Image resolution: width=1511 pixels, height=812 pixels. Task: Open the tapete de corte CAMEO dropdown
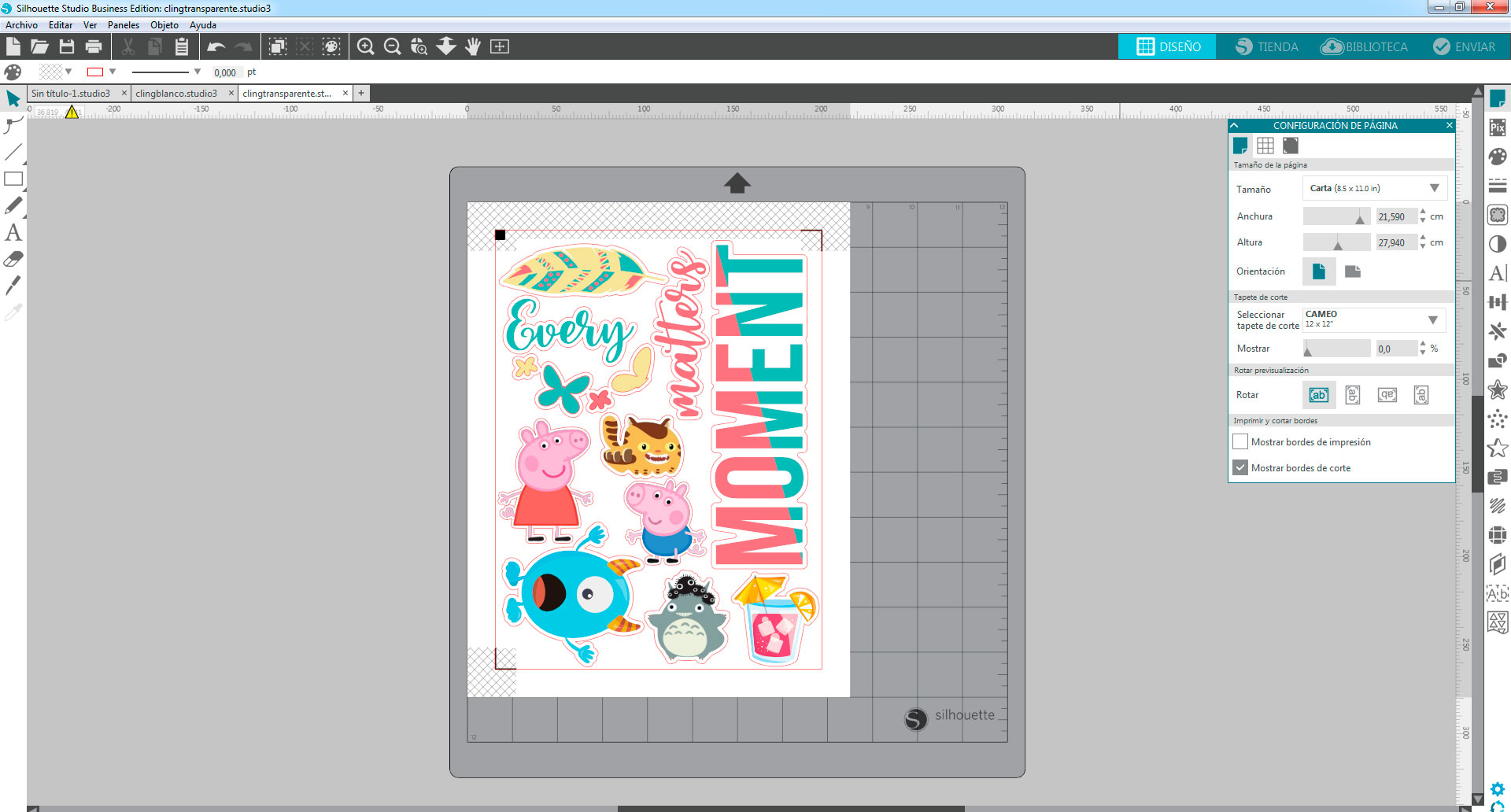pyautogui.click(x=1374, y=319)
